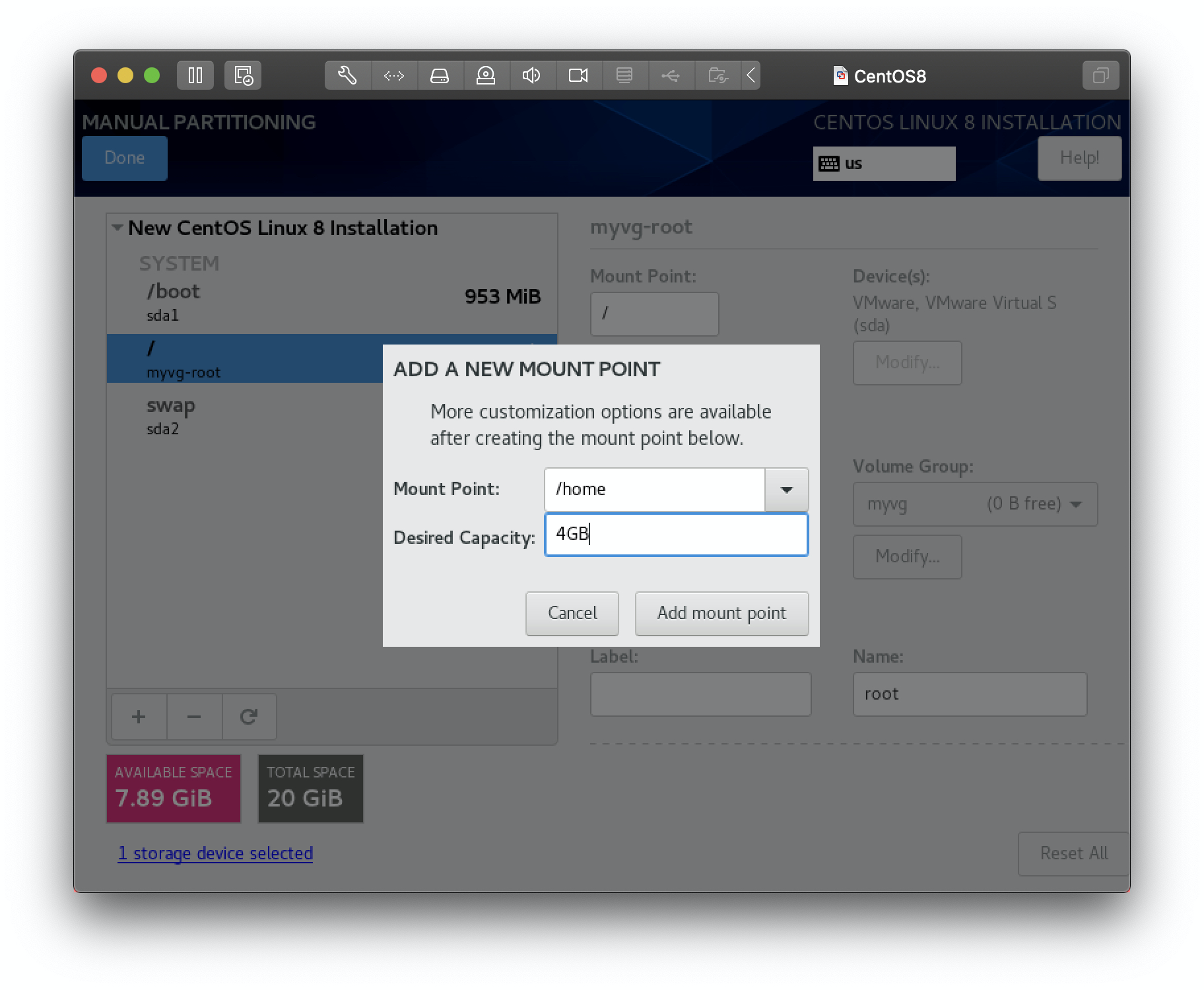Click Modify button under Device(s)
This screenshot has height=990, width=1204.
click(x=907, y=362)
